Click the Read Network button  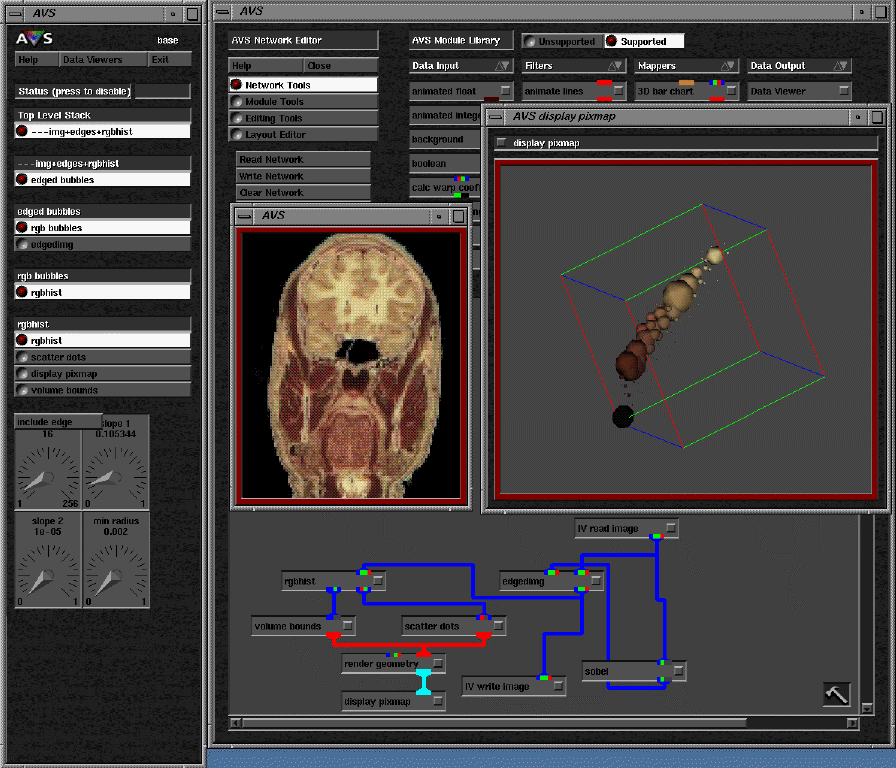pos(303,159)
